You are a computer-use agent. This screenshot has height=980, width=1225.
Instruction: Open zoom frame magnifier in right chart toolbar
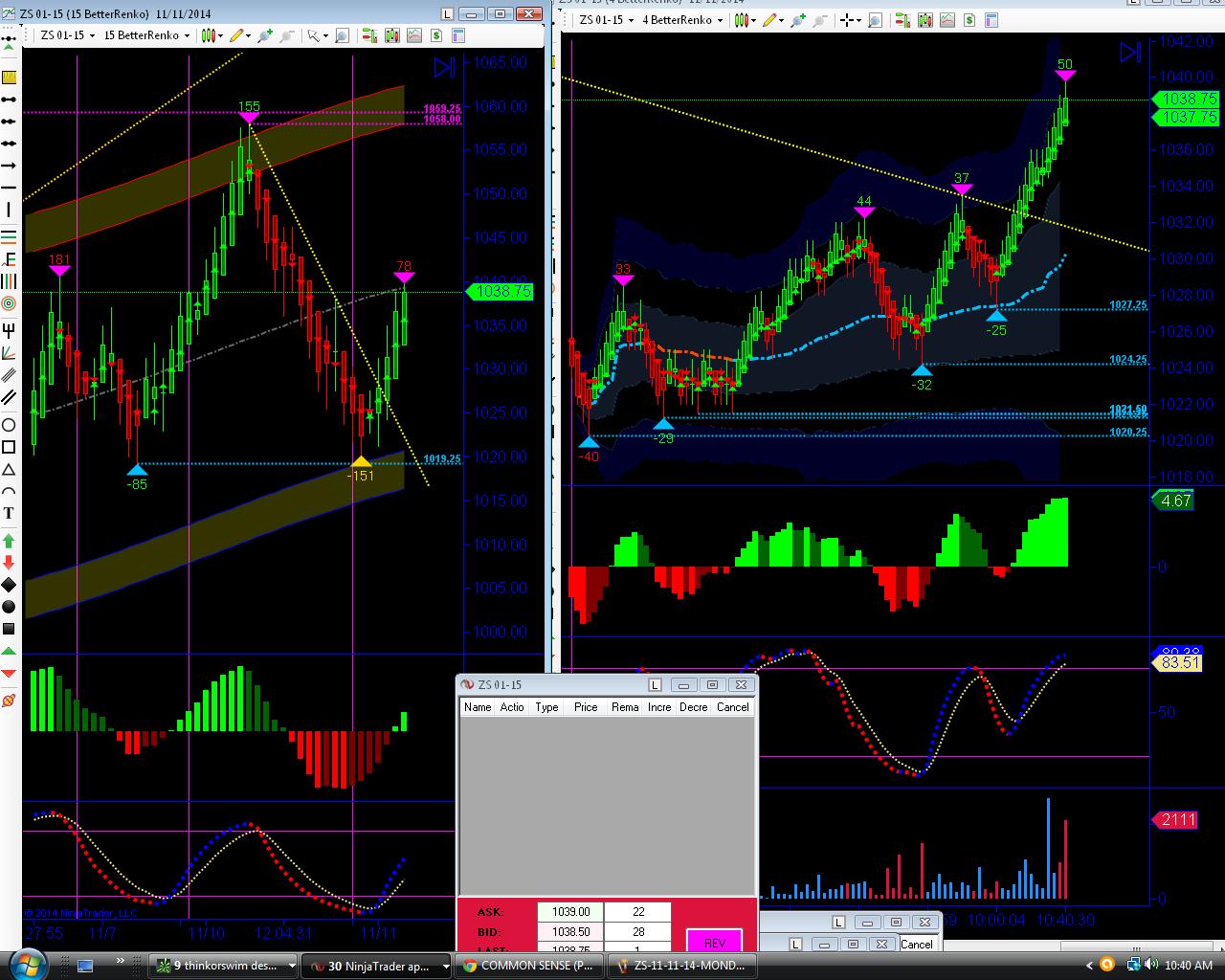(875, 20)
